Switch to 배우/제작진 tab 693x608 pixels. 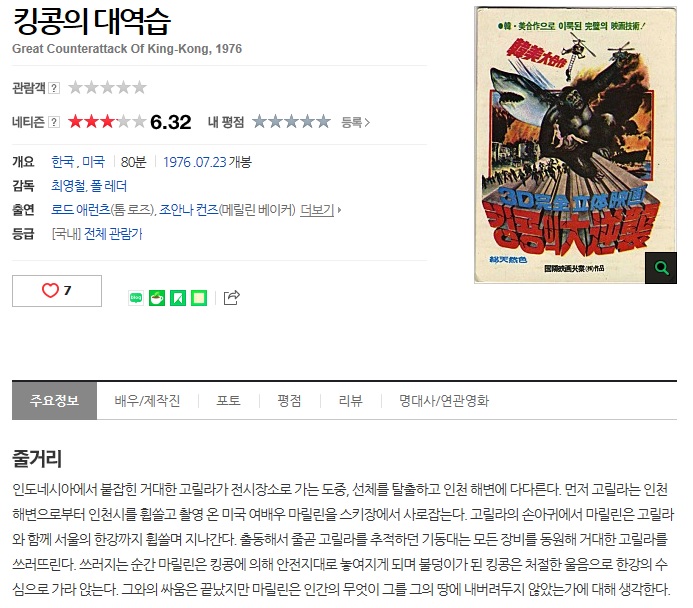click(147, 401)
